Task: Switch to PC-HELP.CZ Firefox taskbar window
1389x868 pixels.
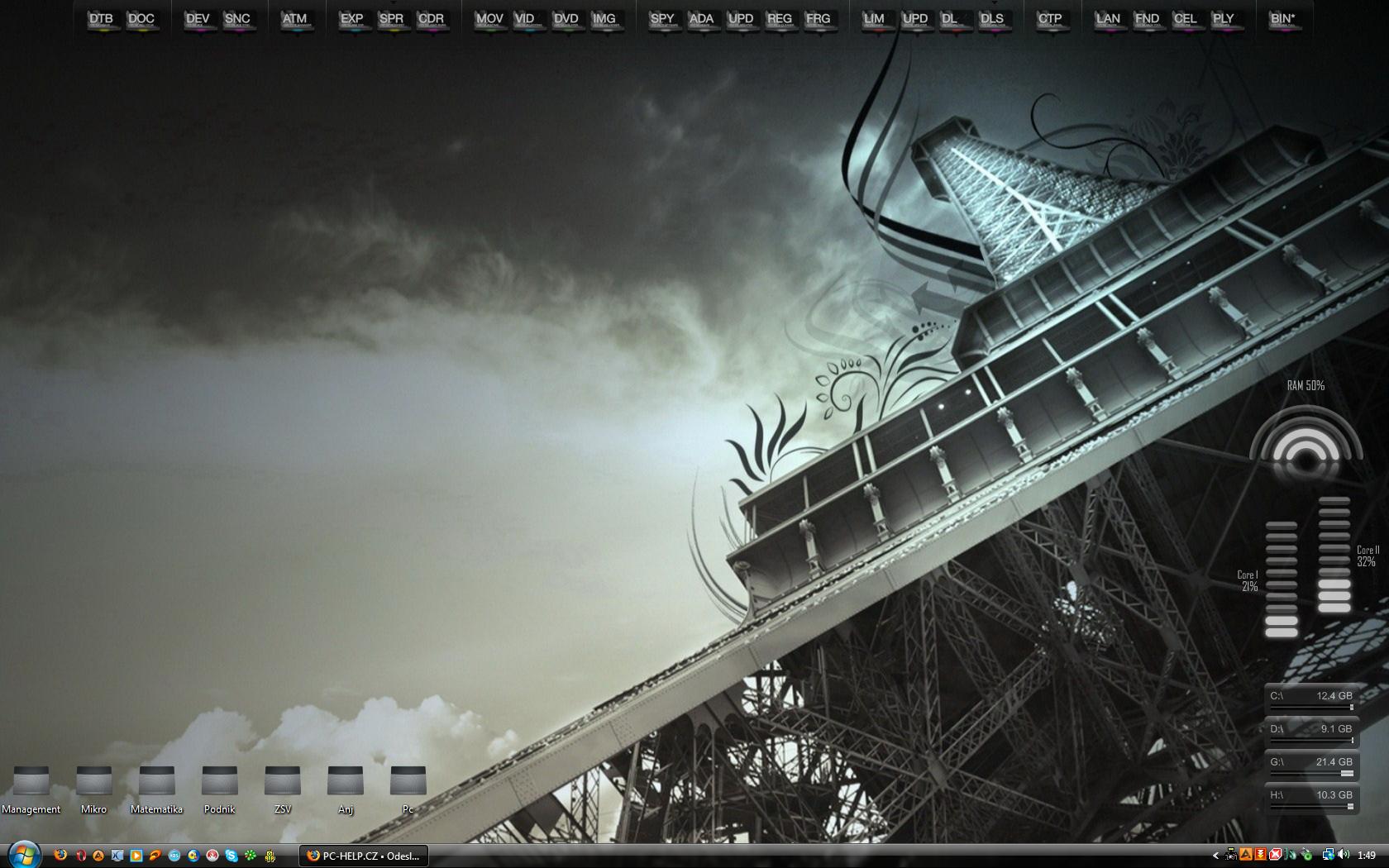Action: 364,856
